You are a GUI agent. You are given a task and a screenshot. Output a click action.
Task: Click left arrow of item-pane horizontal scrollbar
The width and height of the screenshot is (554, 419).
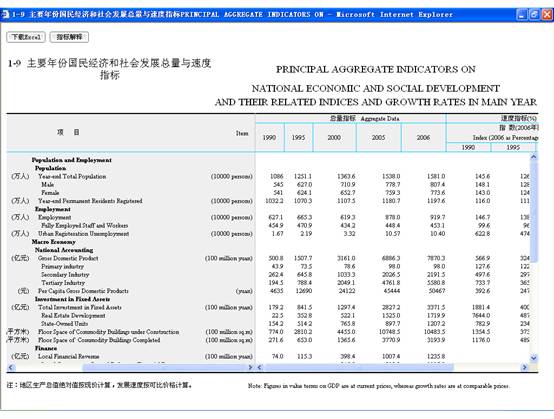[x=11, y=367]
